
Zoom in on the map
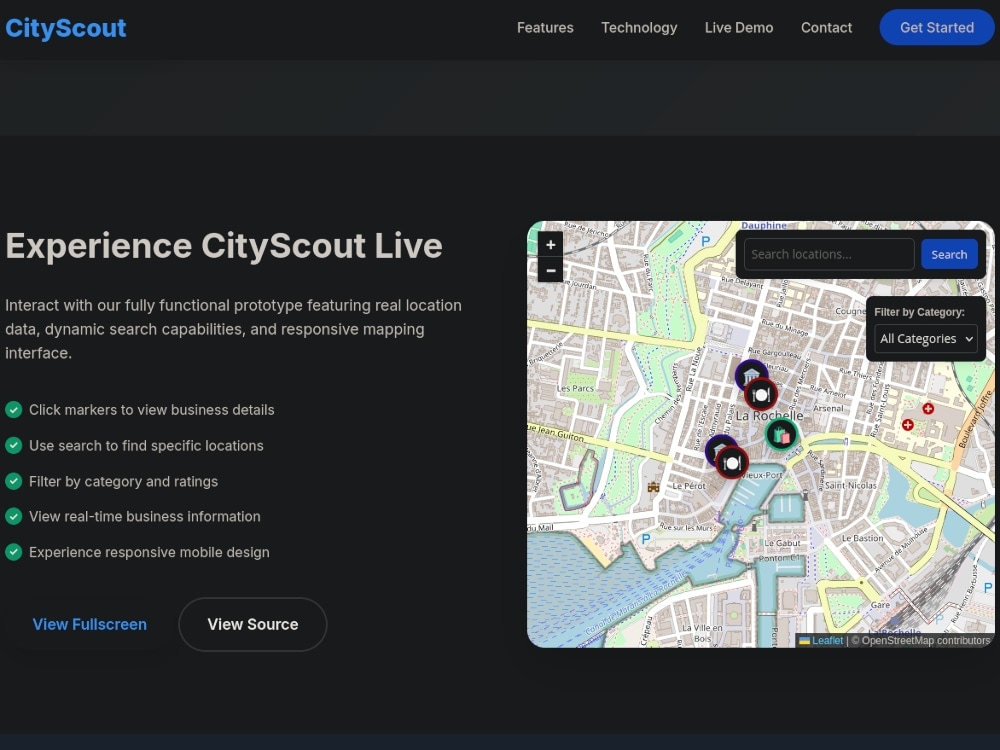point(550,245)
